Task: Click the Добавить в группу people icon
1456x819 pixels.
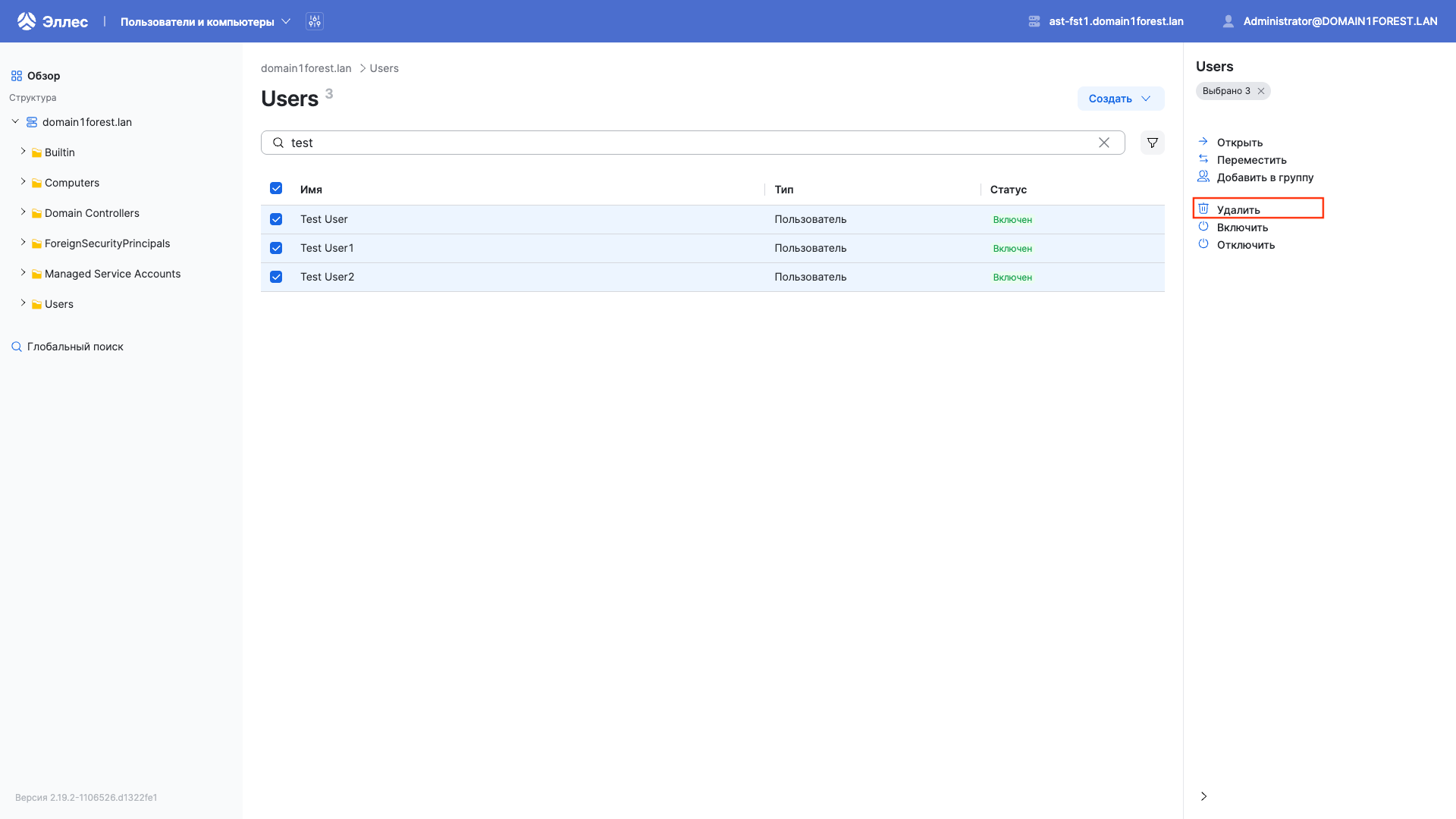Action: click(x=1204, y=176)
